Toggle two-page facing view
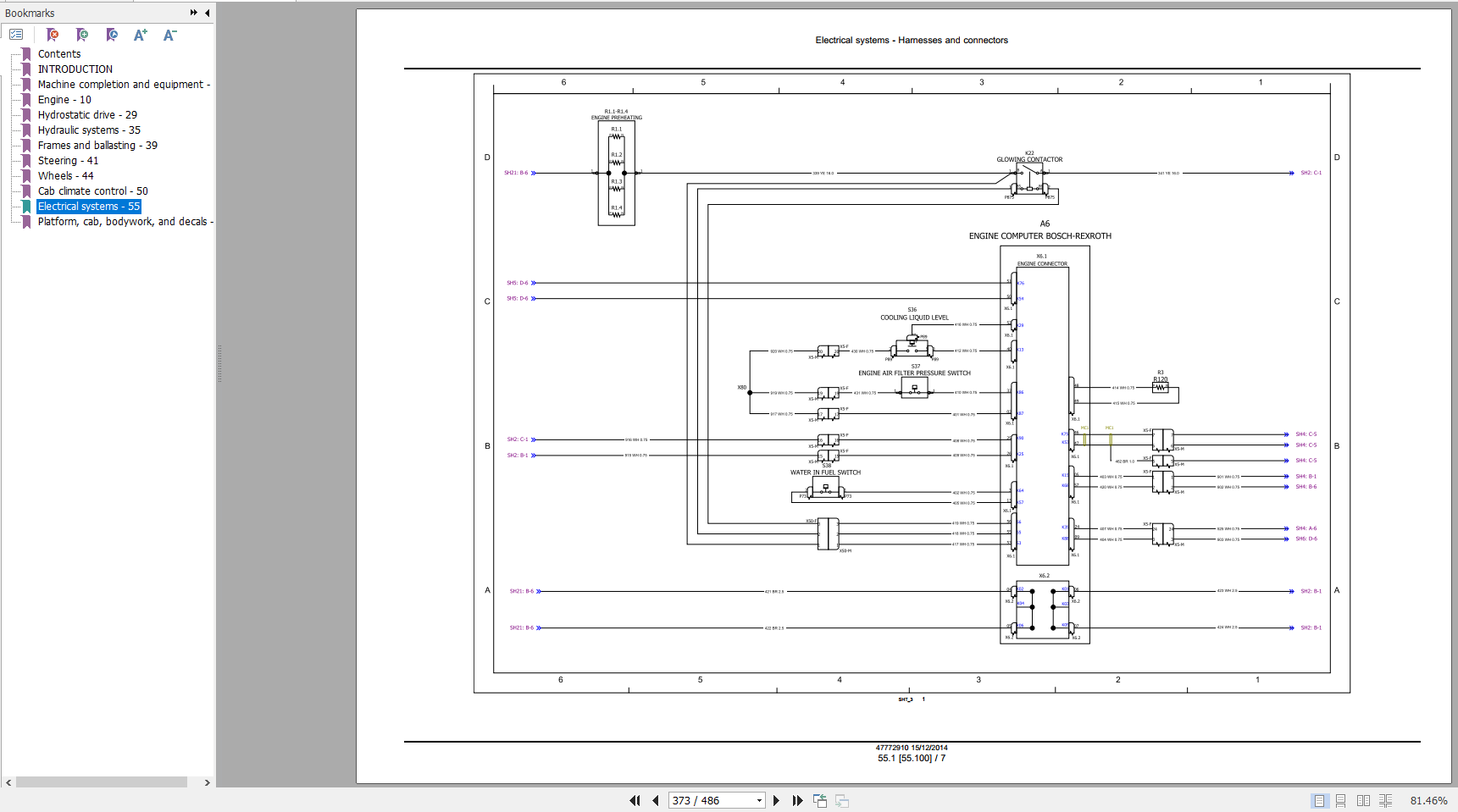This screenshot has width=1458, height=812. click(1363, 800)
